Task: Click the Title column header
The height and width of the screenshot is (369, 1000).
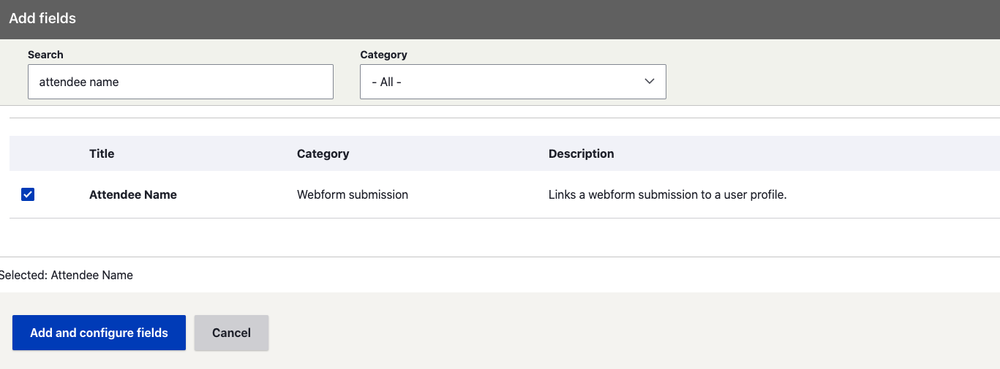Action: pyautogui.click(x=102, y=154)
